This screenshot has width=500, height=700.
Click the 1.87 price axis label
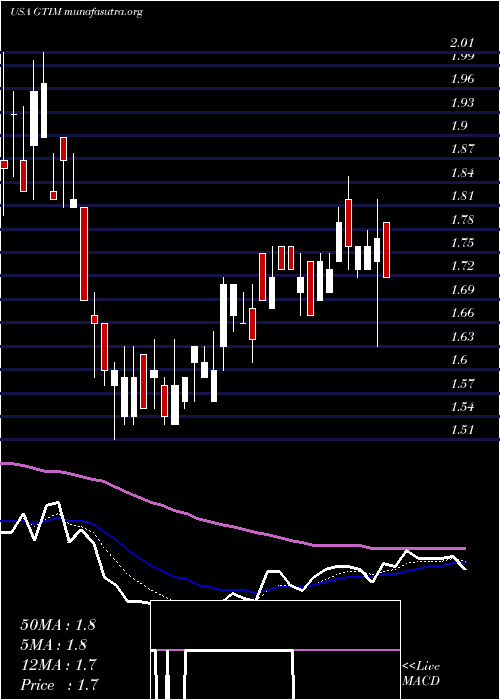coord(461,149)
